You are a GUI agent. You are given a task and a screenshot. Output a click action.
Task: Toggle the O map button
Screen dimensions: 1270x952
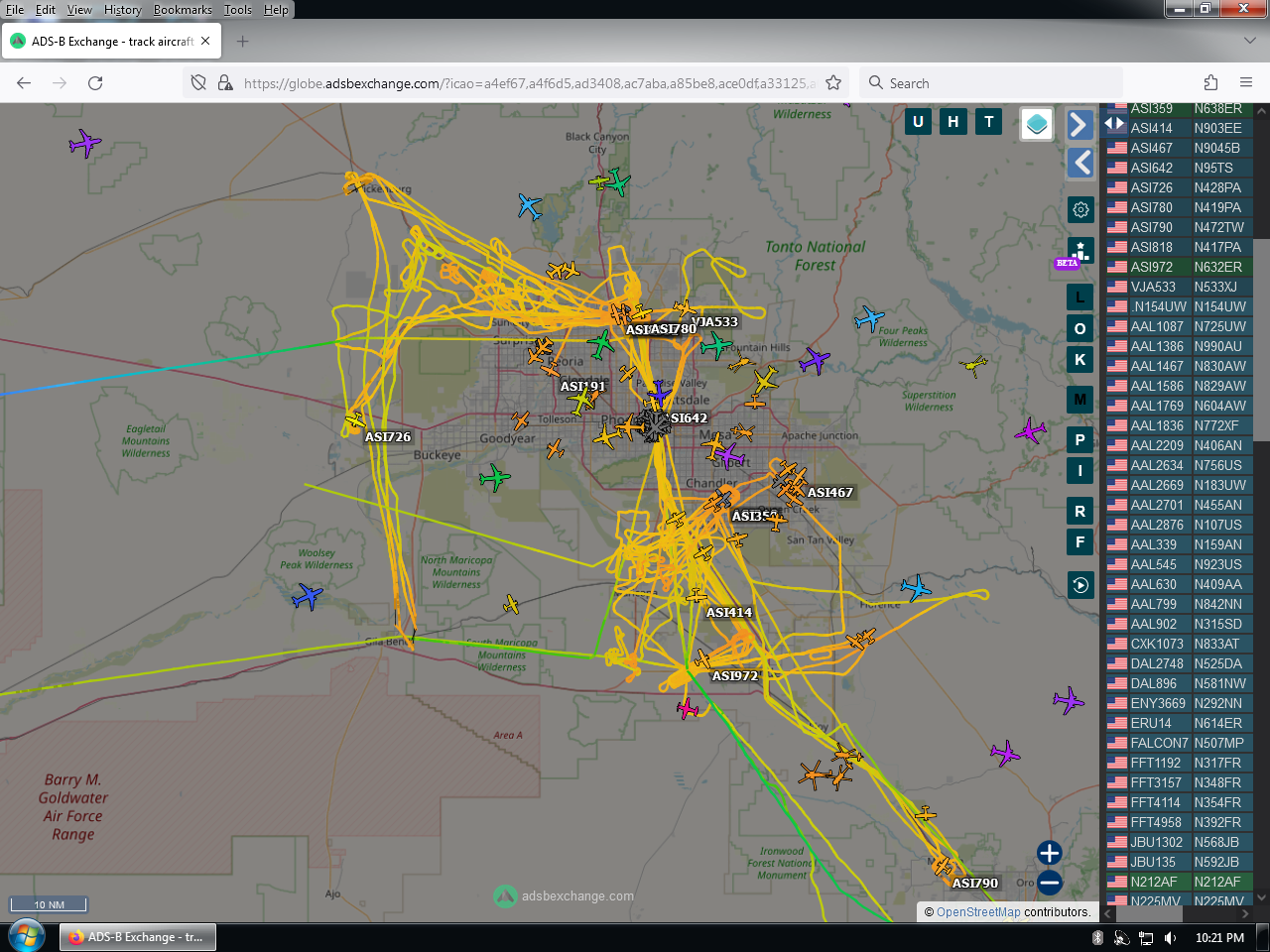(x=1080, y=328)
